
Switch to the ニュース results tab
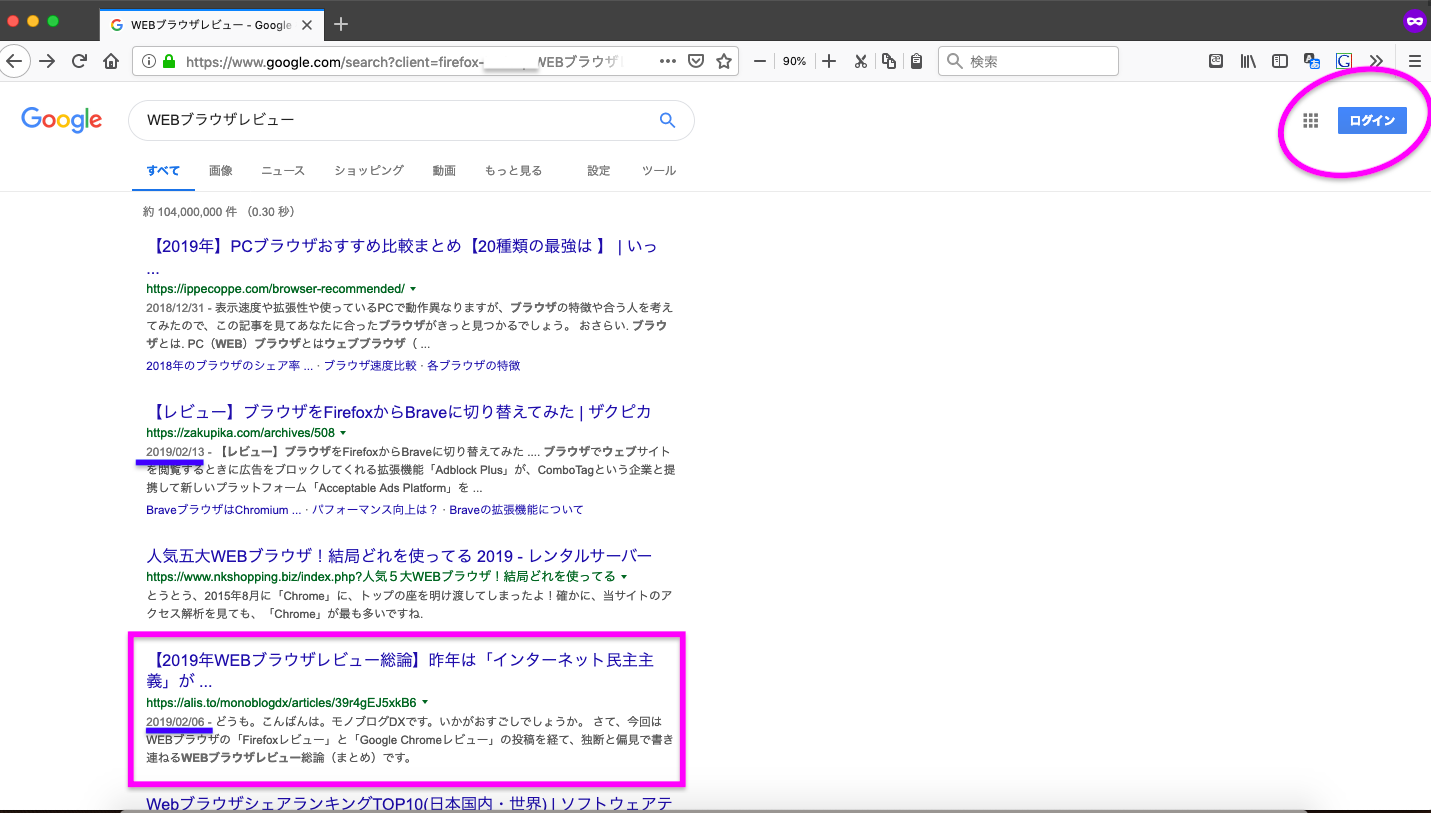click(283, 171)
